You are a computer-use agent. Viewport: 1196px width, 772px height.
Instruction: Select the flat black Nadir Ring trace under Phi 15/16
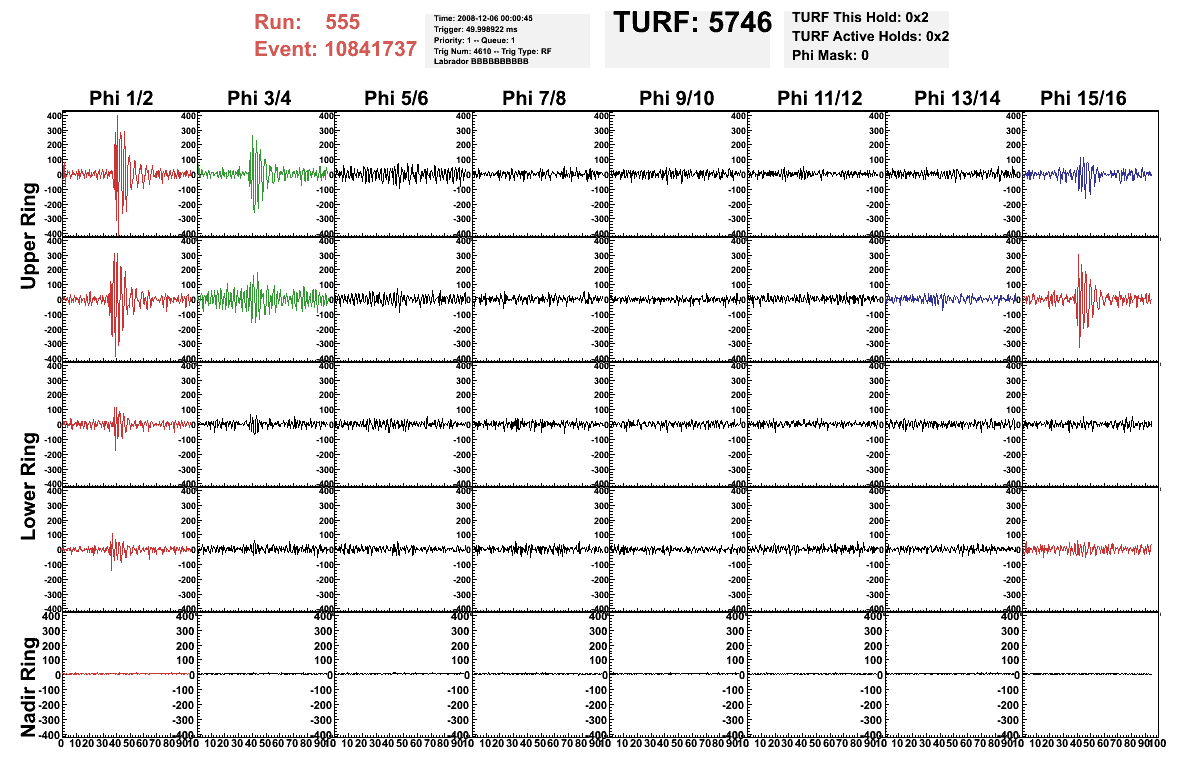tap(1088, 674)
